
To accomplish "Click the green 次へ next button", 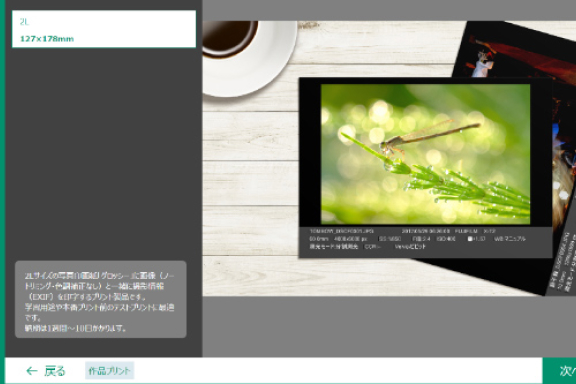I will (x=559, y=371).
